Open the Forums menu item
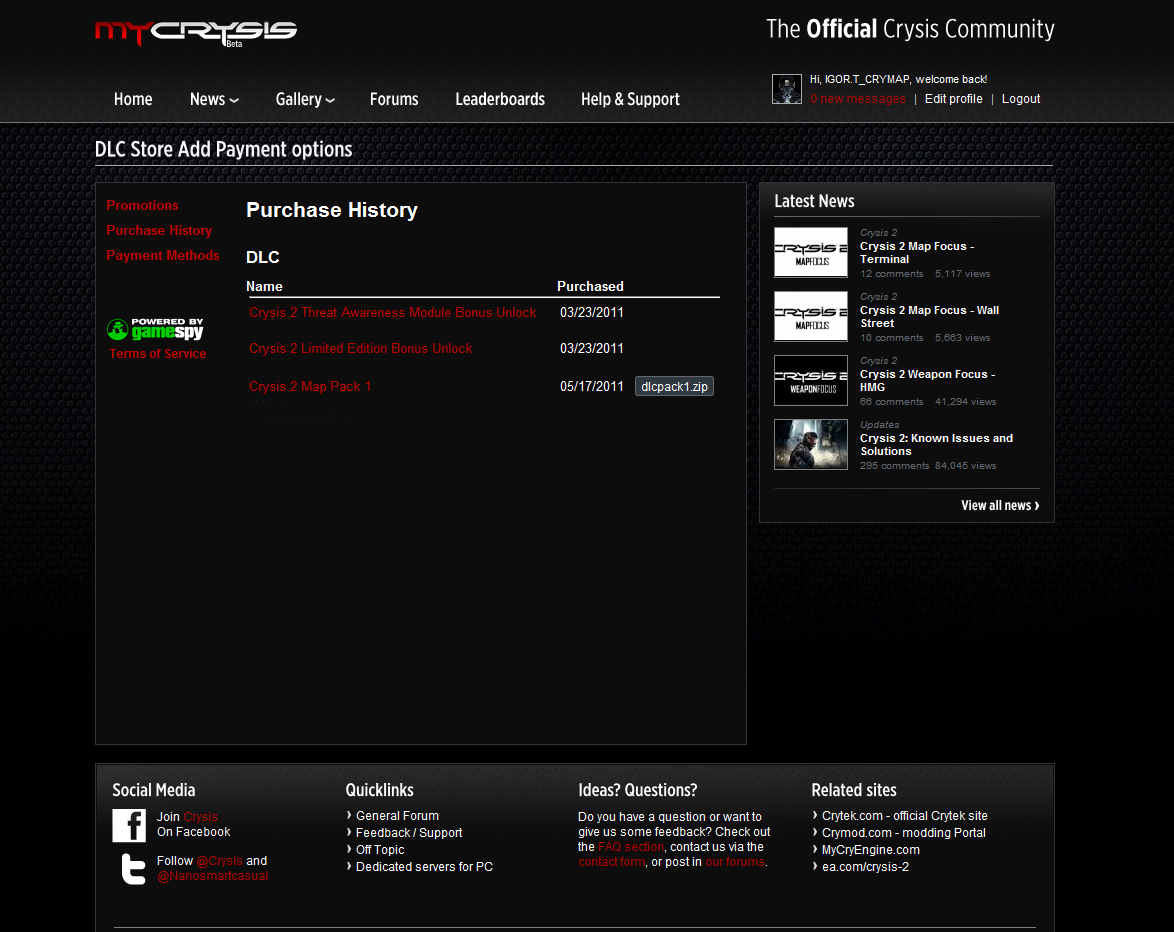 [394, 99]
